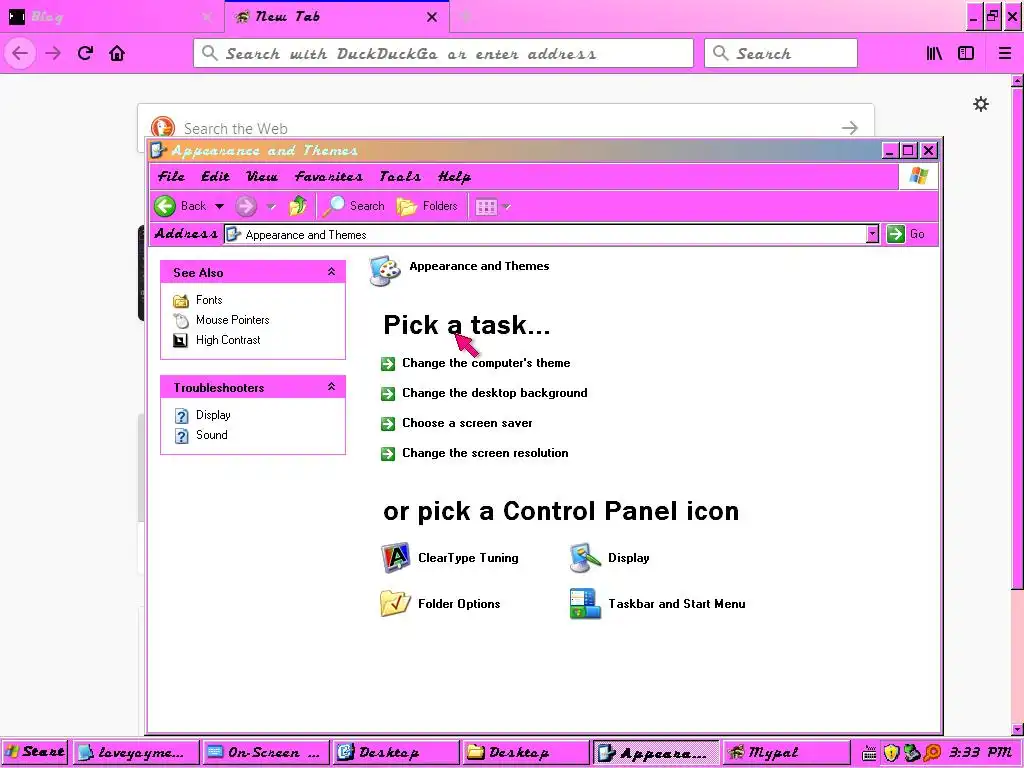Image resolution: width=1024 pixels, height=768 pixels.
Task: Click the green Go button
Action: tap(906, 234)
